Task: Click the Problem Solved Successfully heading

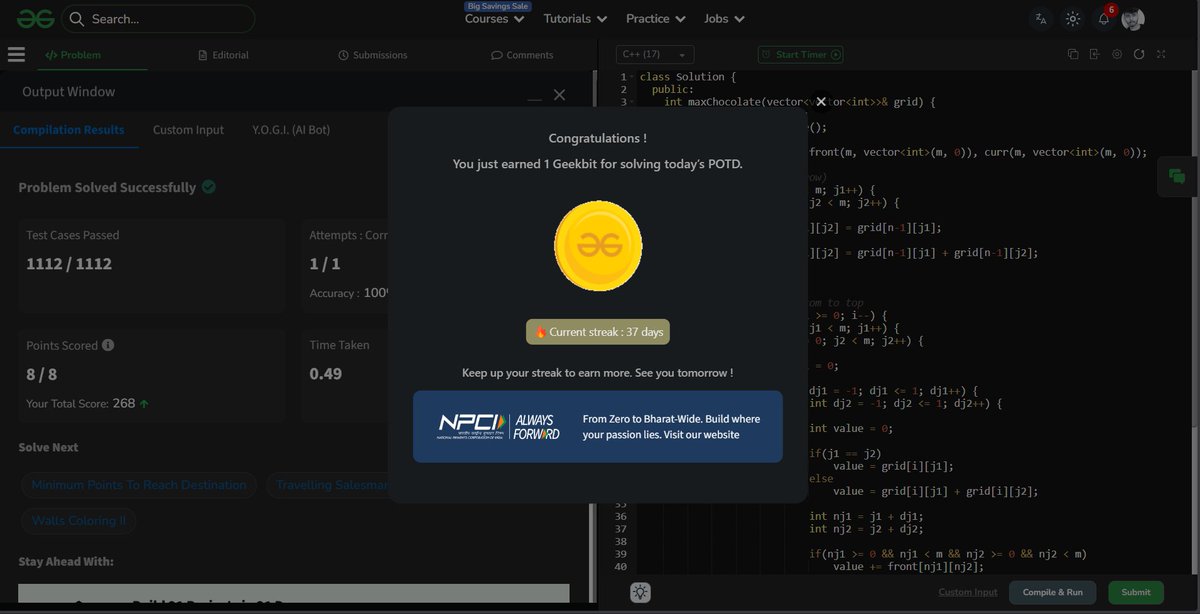Action: pos(107,187)
